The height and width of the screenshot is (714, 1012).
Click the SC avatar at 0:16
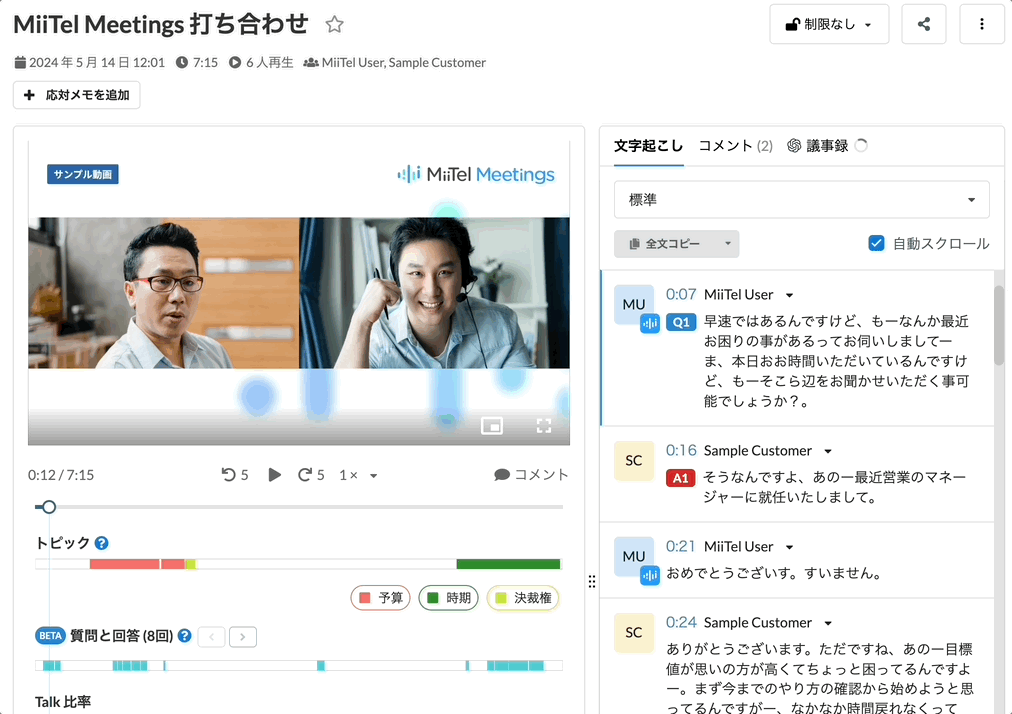point(634,460)
